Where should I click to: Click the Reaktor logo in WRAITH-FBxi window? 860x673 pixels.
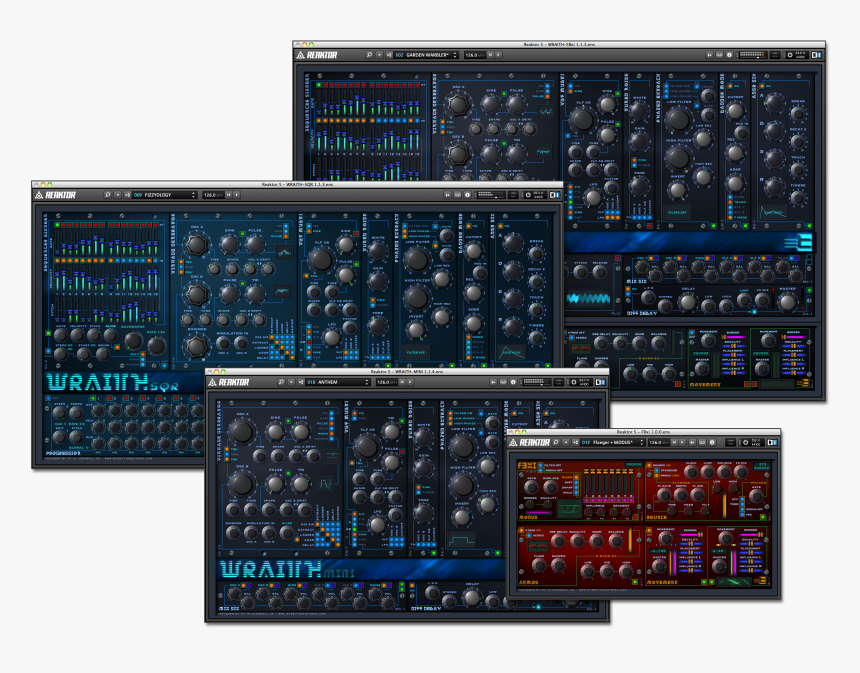(317, 55)
